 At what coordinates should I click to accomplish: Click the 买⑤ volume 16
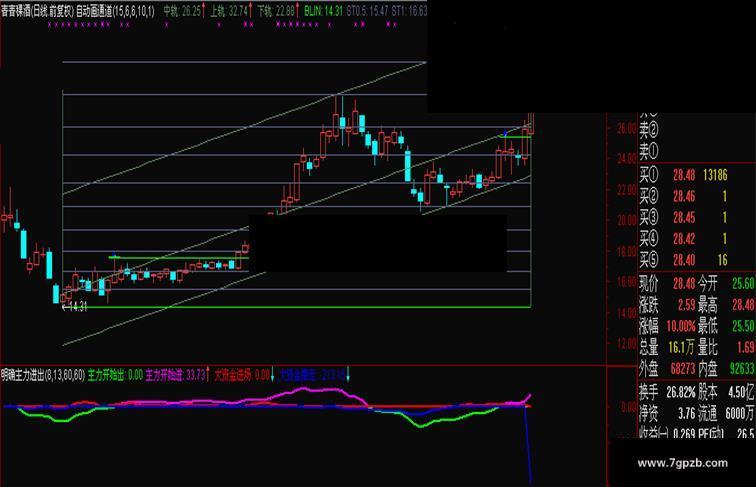(722, 260)
